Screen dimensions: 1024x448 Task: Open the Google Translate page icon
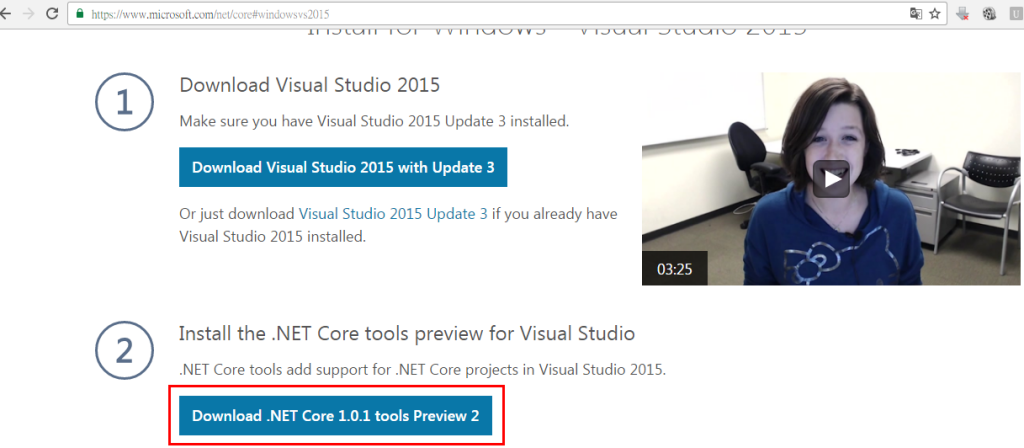(914, 14)
